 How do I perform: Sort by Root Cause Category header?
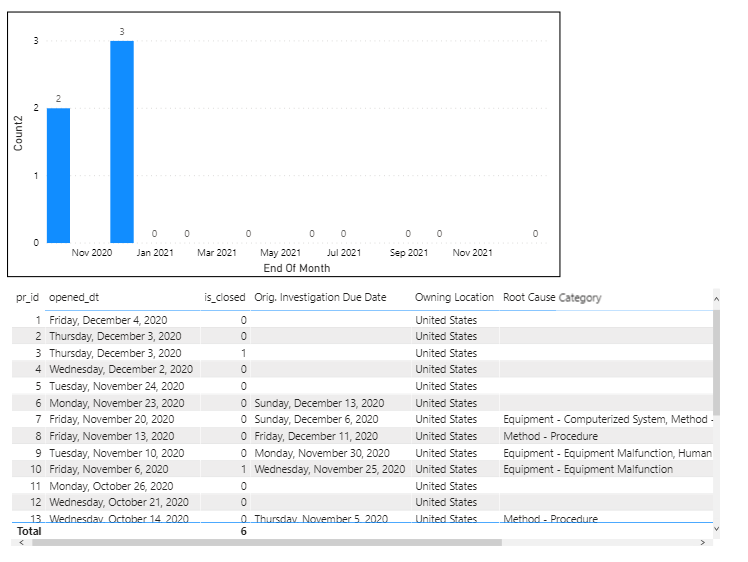[x=552, y=298]
